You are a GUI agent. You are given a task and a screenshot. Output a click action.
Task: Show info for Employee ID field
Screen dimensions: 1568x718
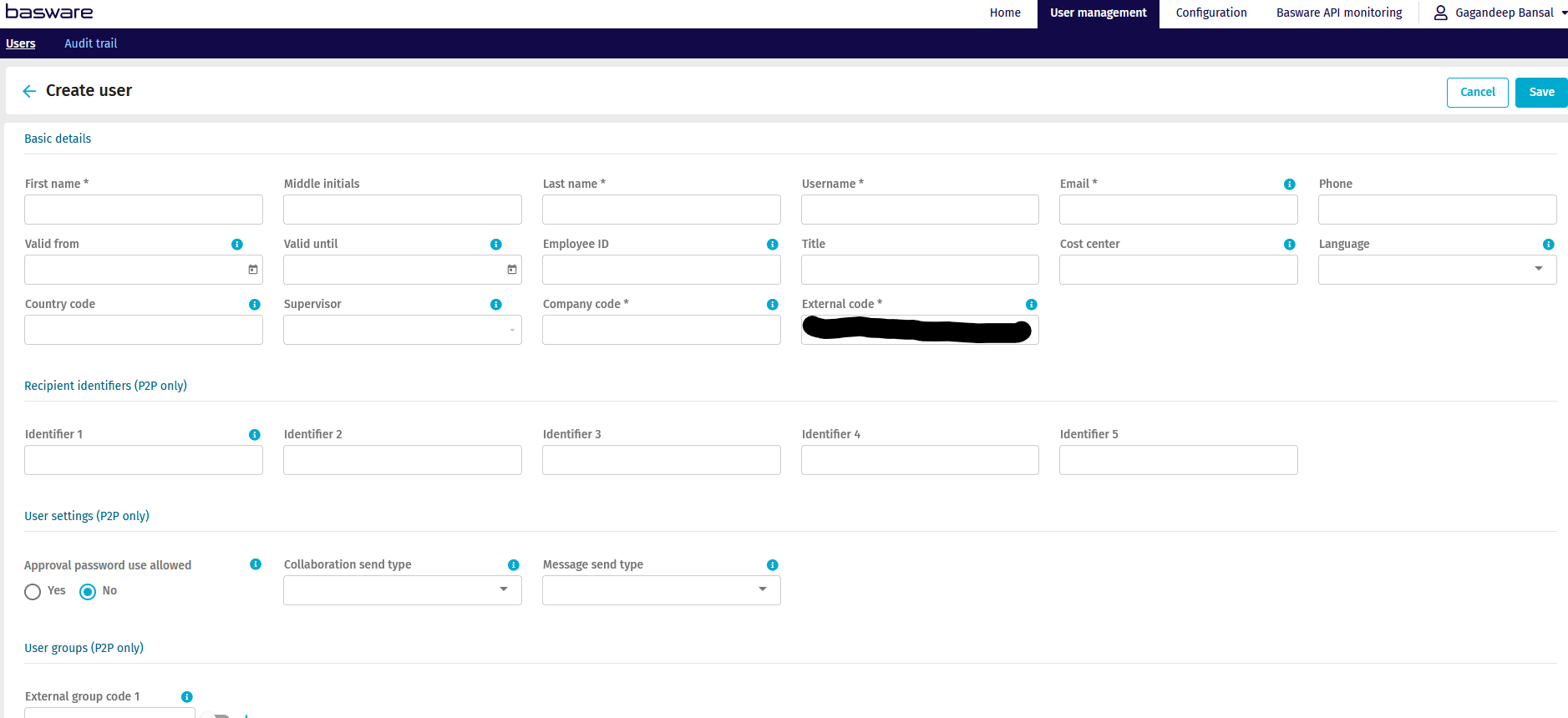[x=772, y=245]
